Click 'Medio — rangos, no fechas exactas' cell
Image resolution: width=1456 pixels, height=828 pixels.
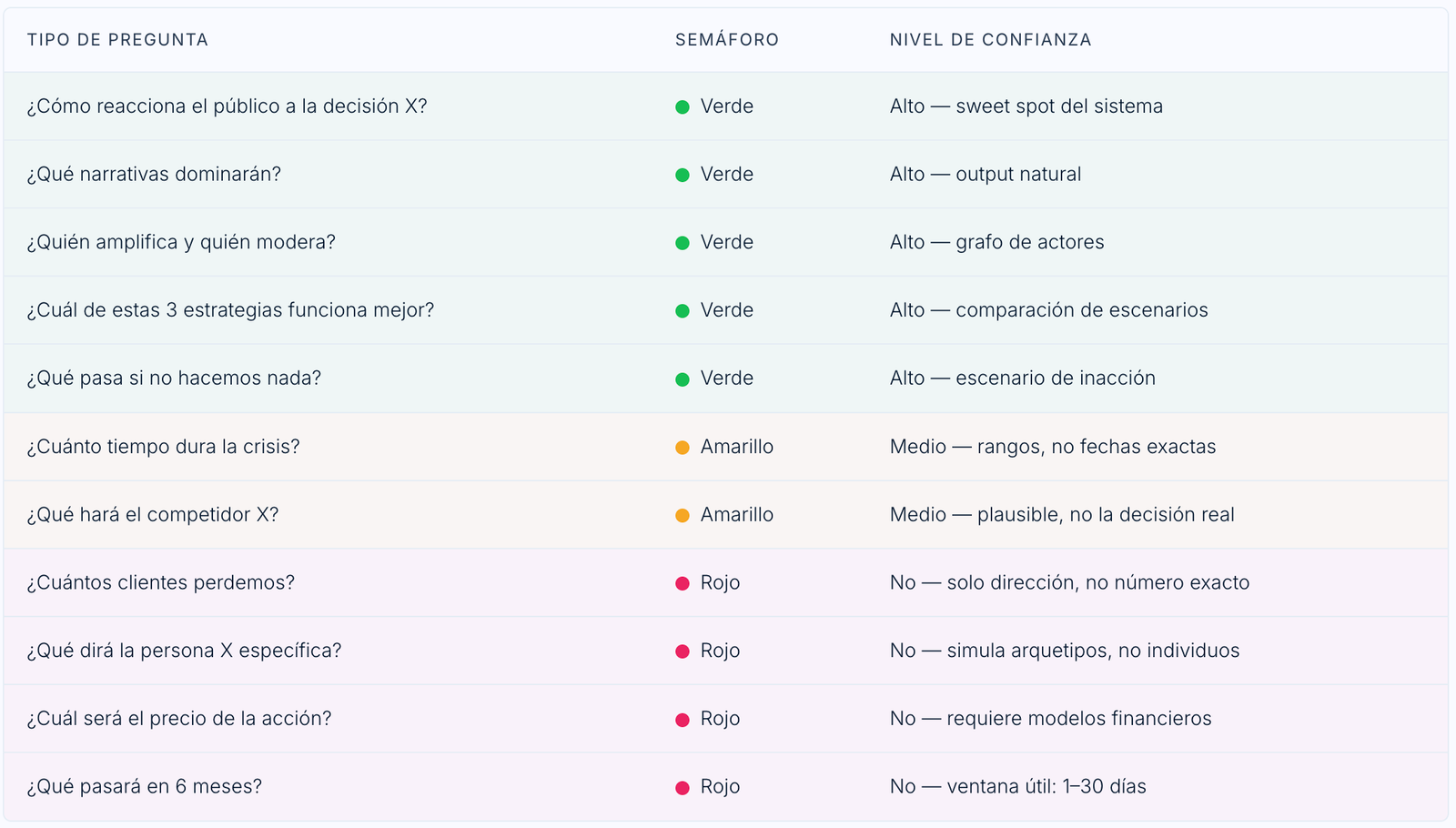[x=1052, y=447]
